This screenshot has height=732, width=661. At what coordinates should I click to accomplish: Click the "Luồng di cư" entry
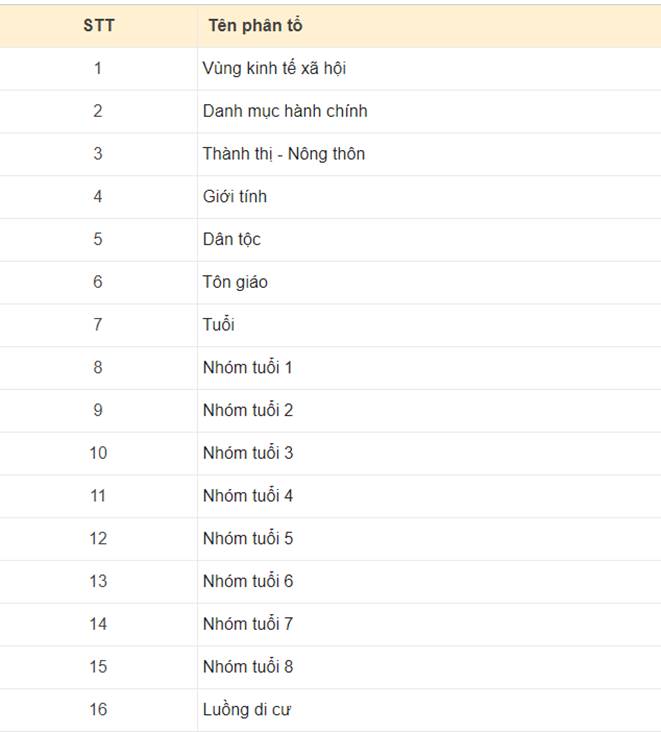247,710
